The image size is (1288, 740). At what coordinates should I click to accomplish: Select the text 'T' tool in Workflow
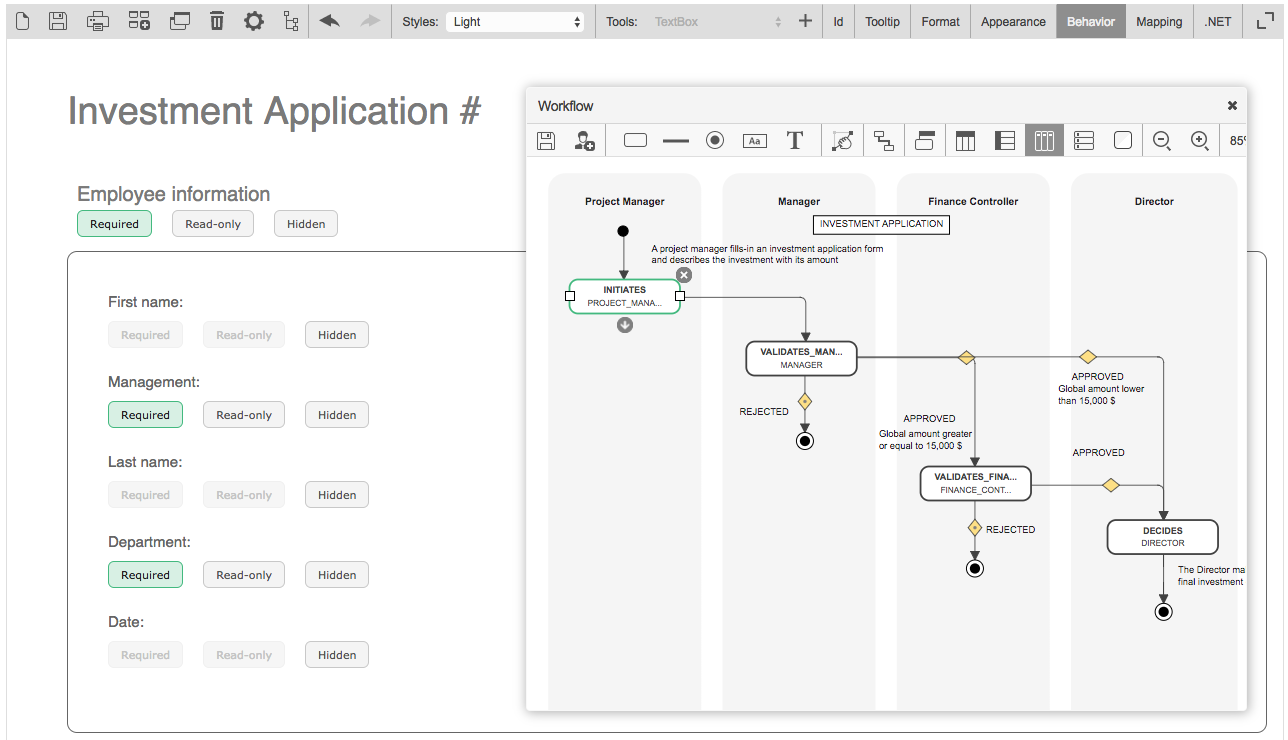(x=795, y=141)
